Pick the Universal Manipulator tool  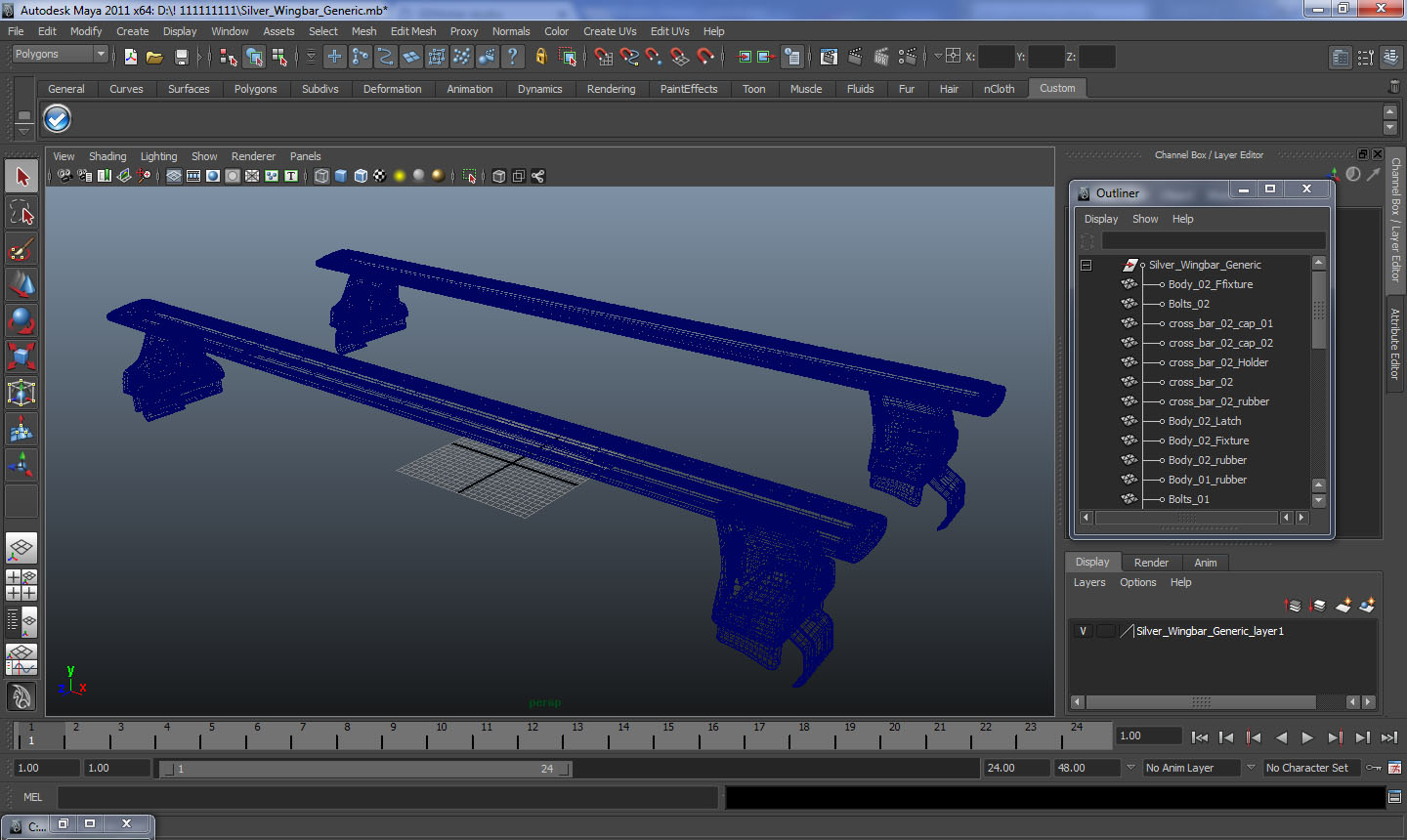[21, 393]
